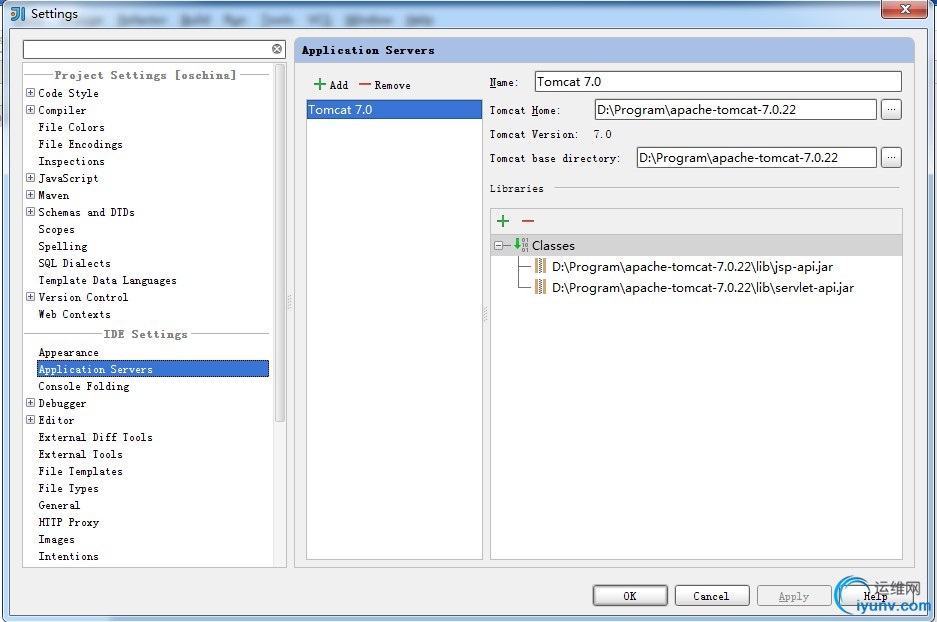This screenshot has width=937, height=622.
Task: Click the server Name field
Action: tap(718, 82)
